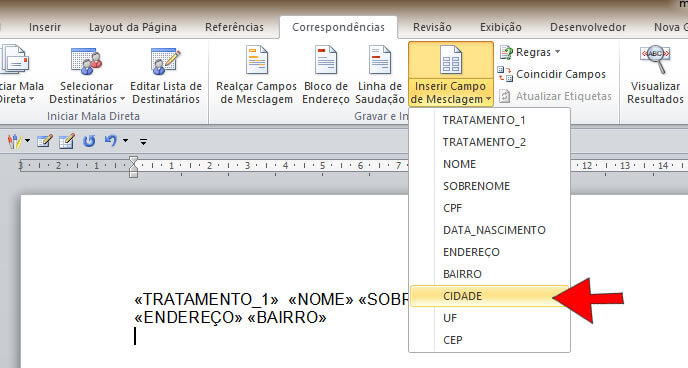The width and height of the screenshot is (688, 368).
Task: Open the customize quick access toolbar arrow
Action: [143, 141]
